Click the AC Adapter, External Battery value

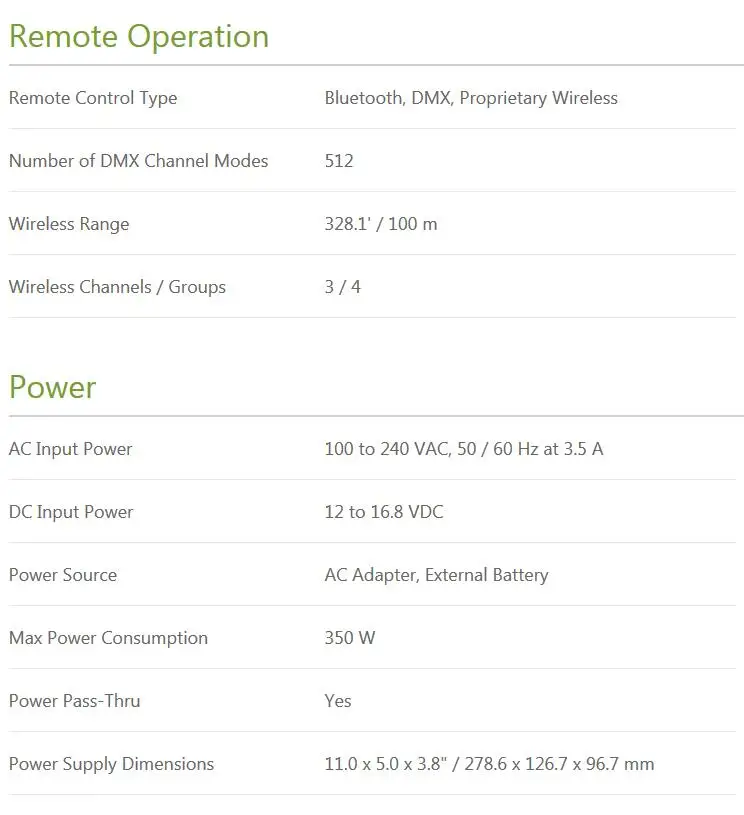tap(437, 575)
